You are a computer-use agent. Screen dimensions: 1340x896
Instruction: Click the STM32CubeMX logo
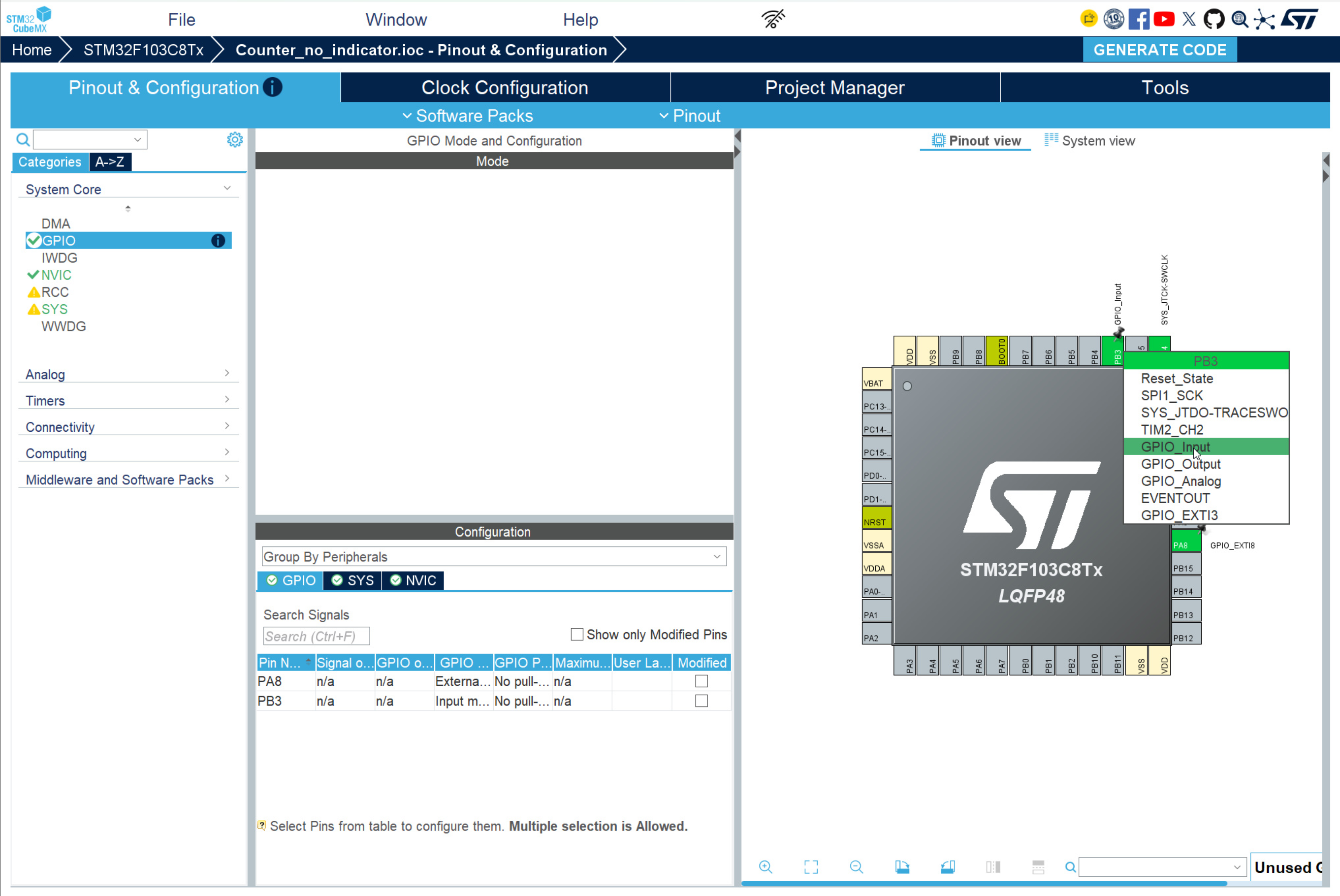29,19
